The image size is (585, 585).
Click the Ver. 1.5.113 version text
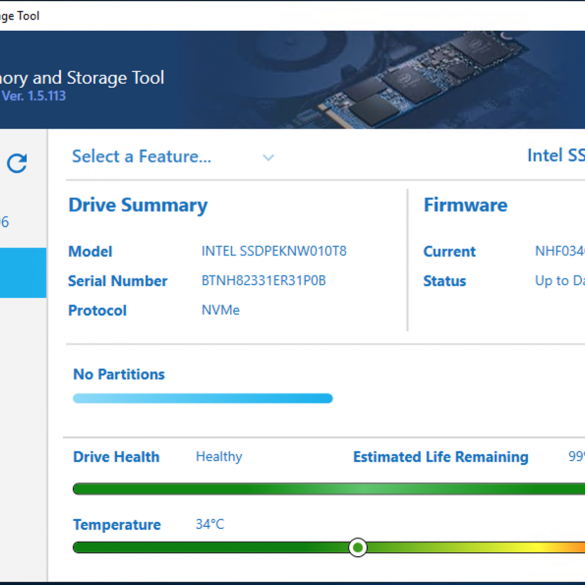[34, 96]
